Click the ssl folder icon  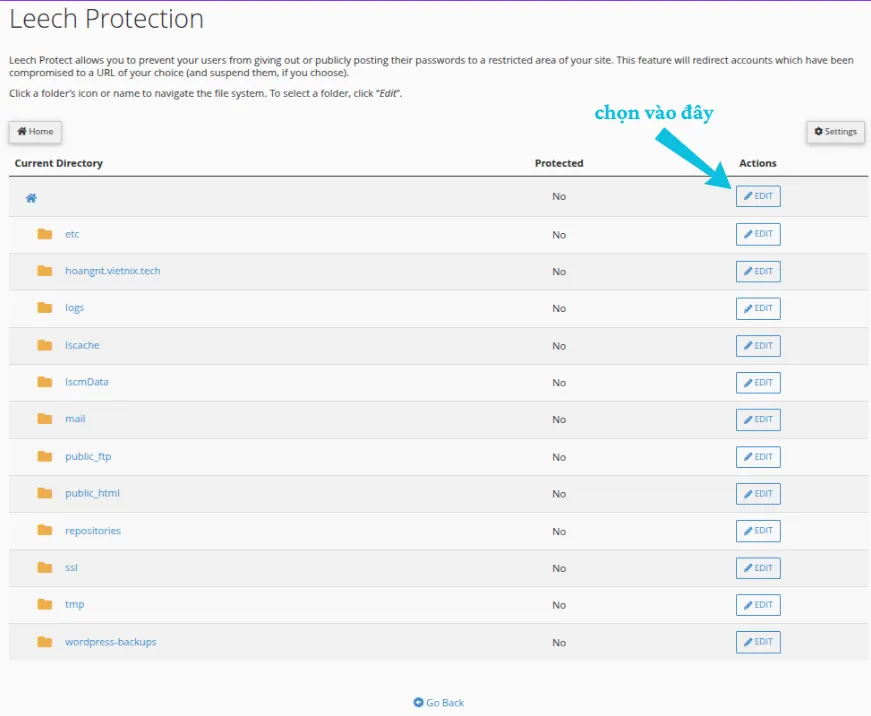click(44, 567)
